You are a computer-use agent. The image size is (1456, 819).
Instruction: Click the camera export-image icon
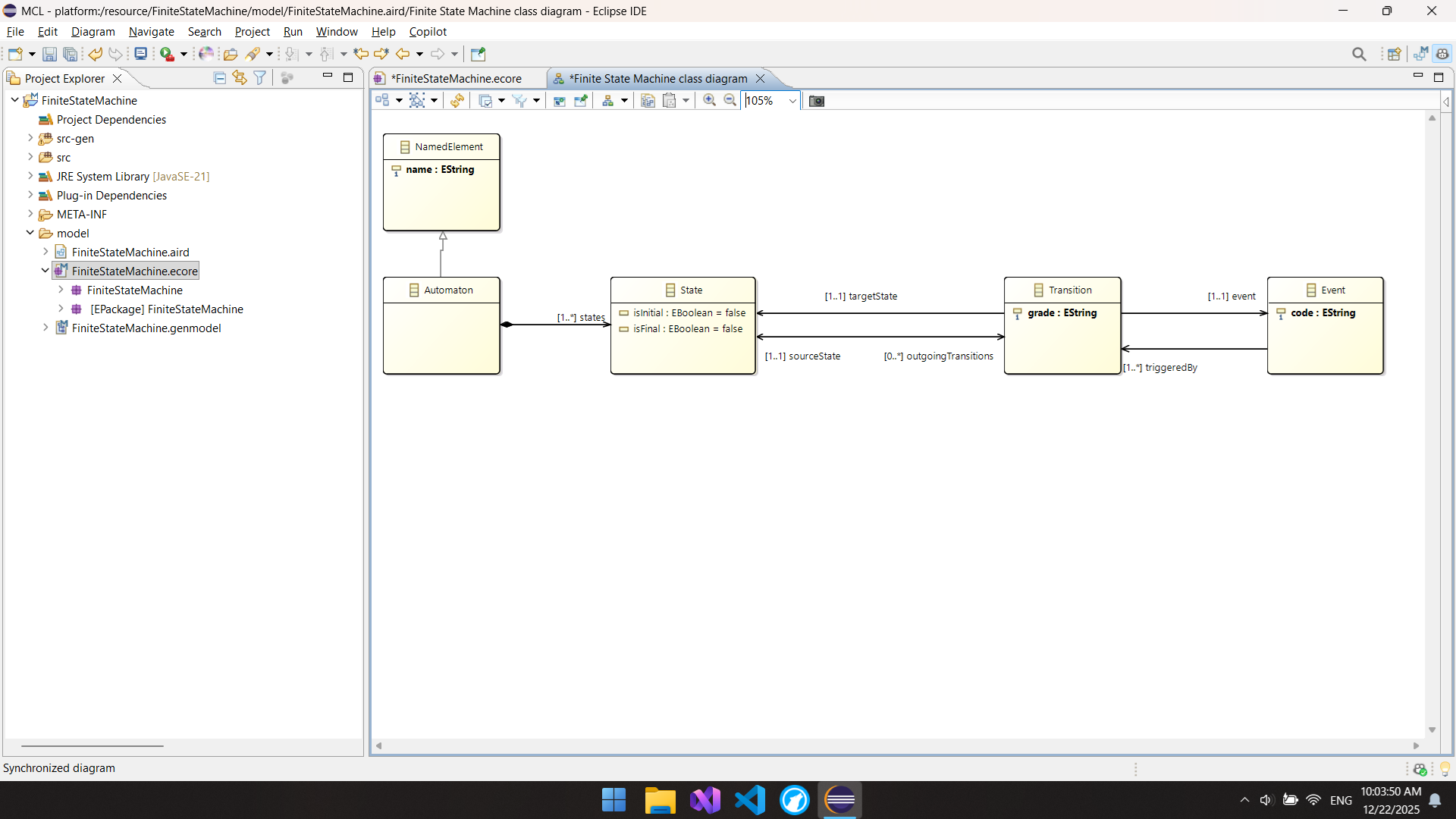(x=816, y=101)
